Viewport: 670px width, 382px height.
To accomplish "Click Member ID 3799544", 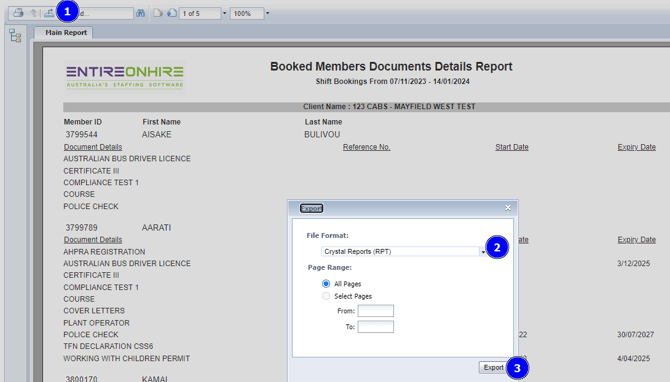I will click(82, 135).
